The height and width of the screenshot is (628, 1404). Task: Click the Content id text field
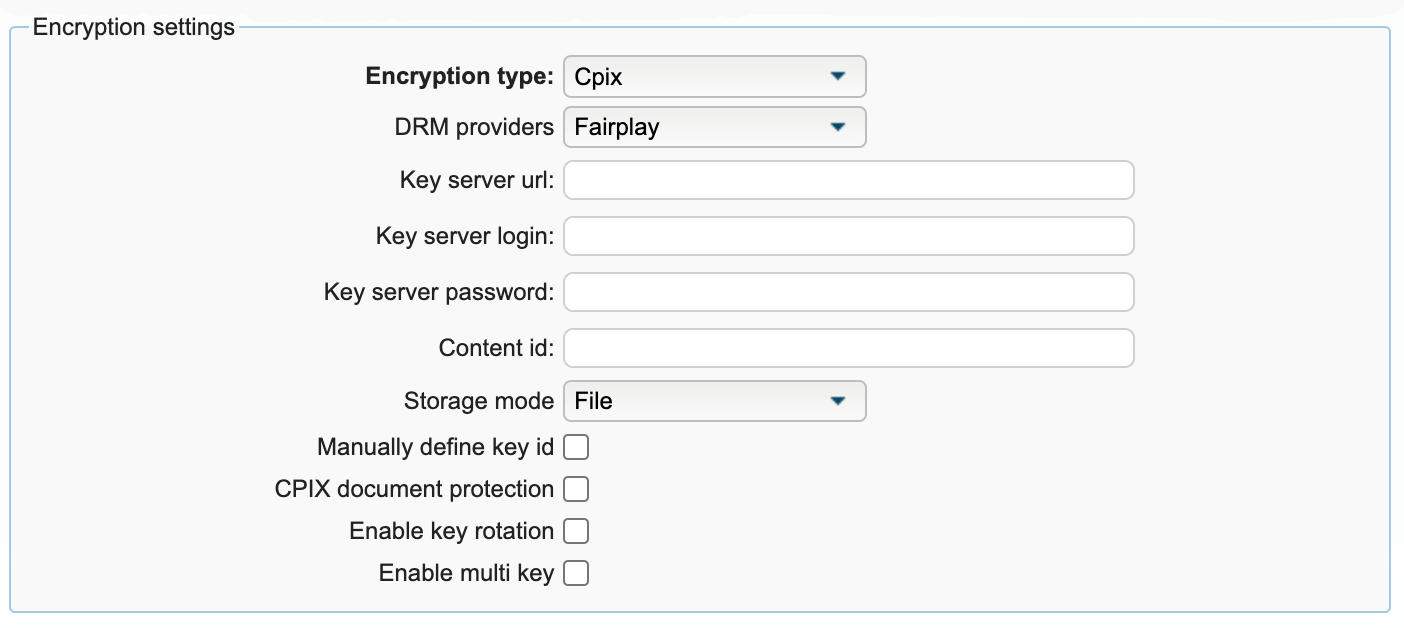[x=848, y=348]
